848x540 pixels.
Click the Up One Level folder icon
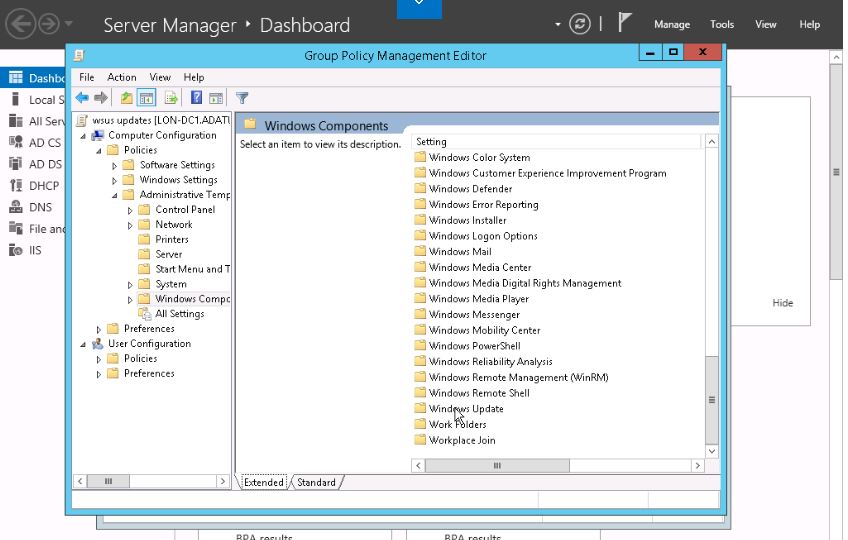click(126, 98)
